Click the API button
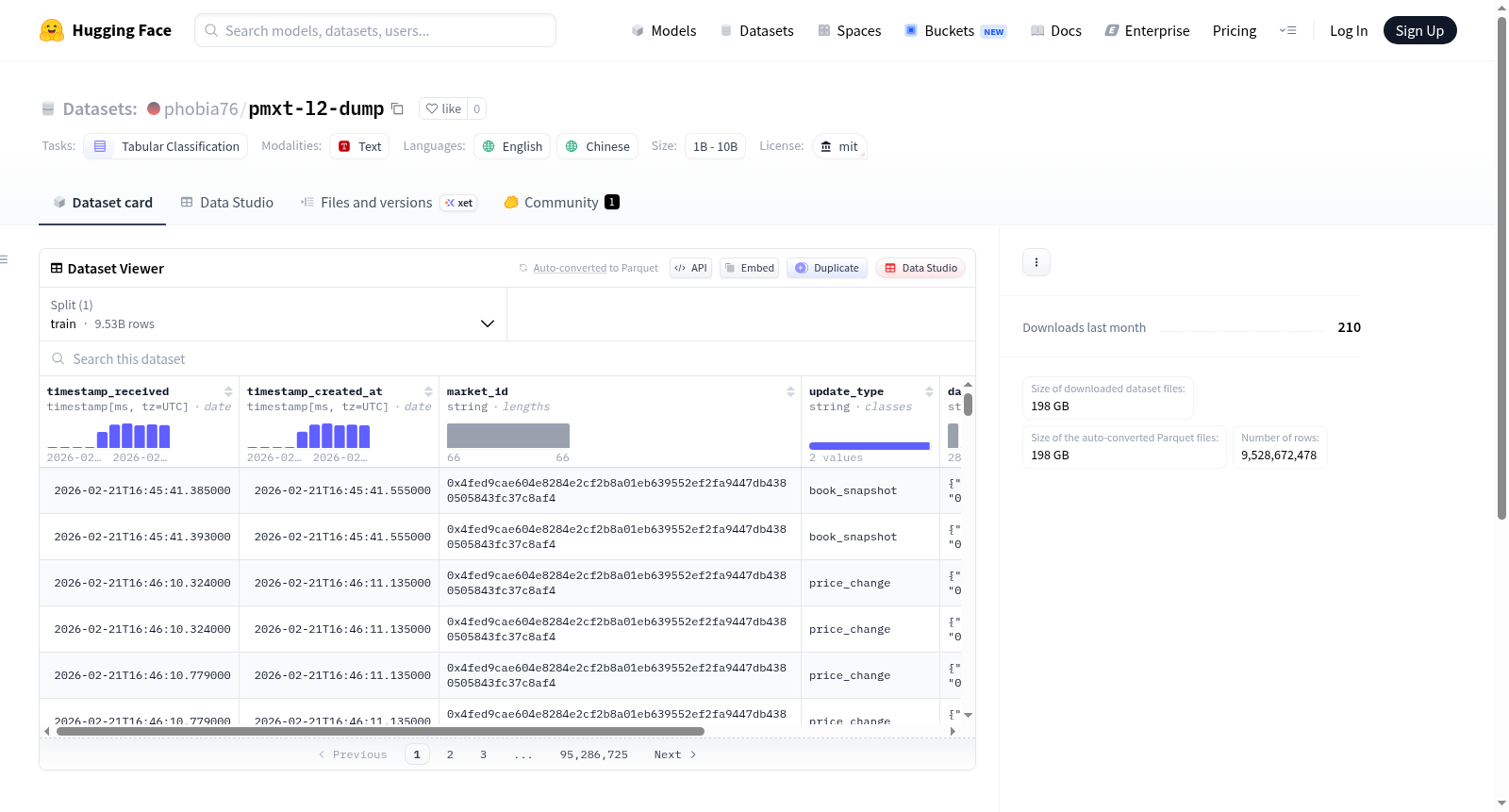Viewport: 1509px width, 812px height. [x=690, y=269]
